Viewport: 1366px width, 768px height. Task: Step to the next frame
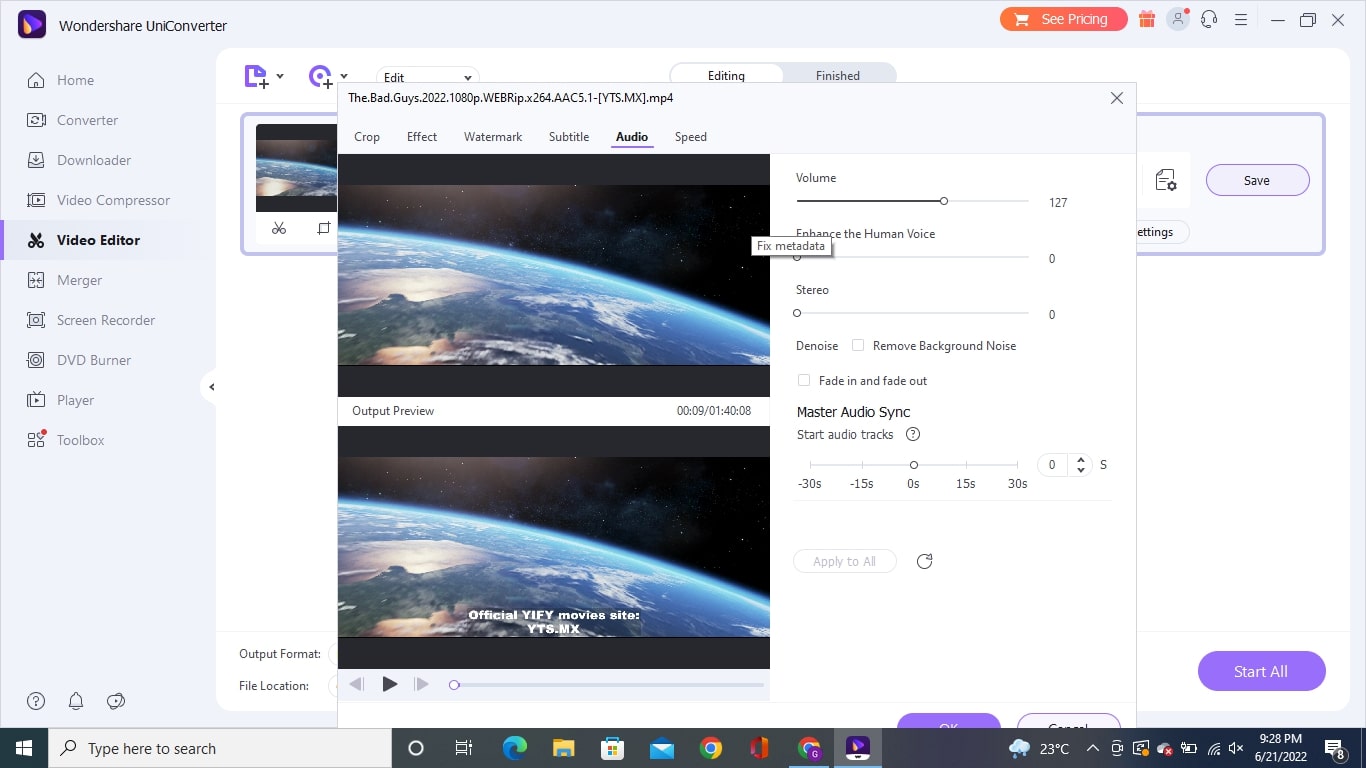point(422,684)
